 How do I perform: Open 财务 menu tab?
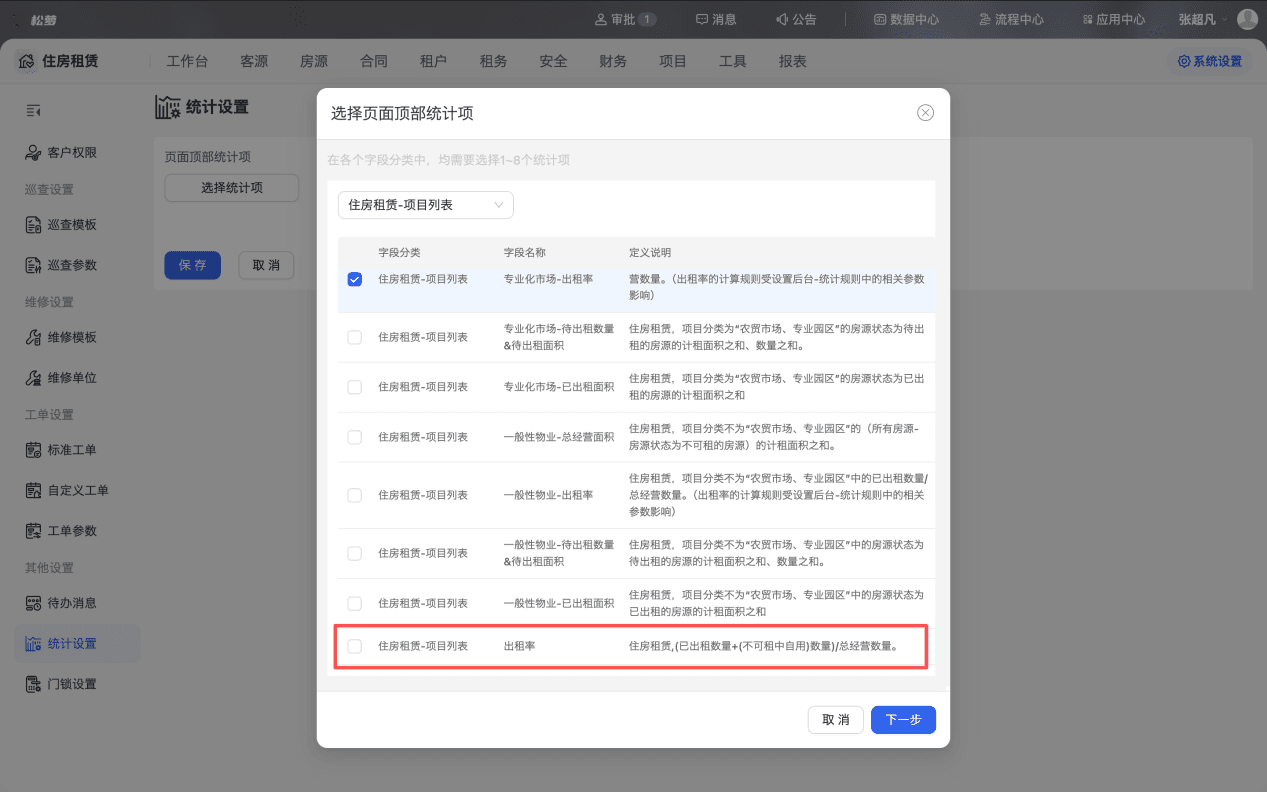coord(613,61)
